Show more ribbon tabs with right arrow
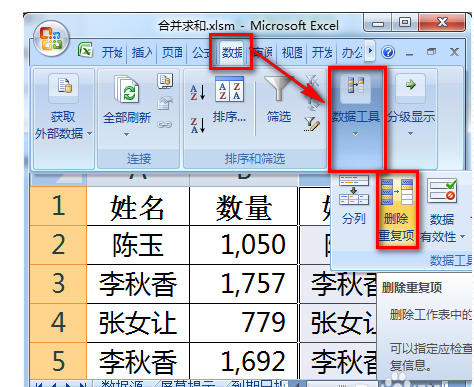Screen dimensions: 474x387 pos(370,51)
